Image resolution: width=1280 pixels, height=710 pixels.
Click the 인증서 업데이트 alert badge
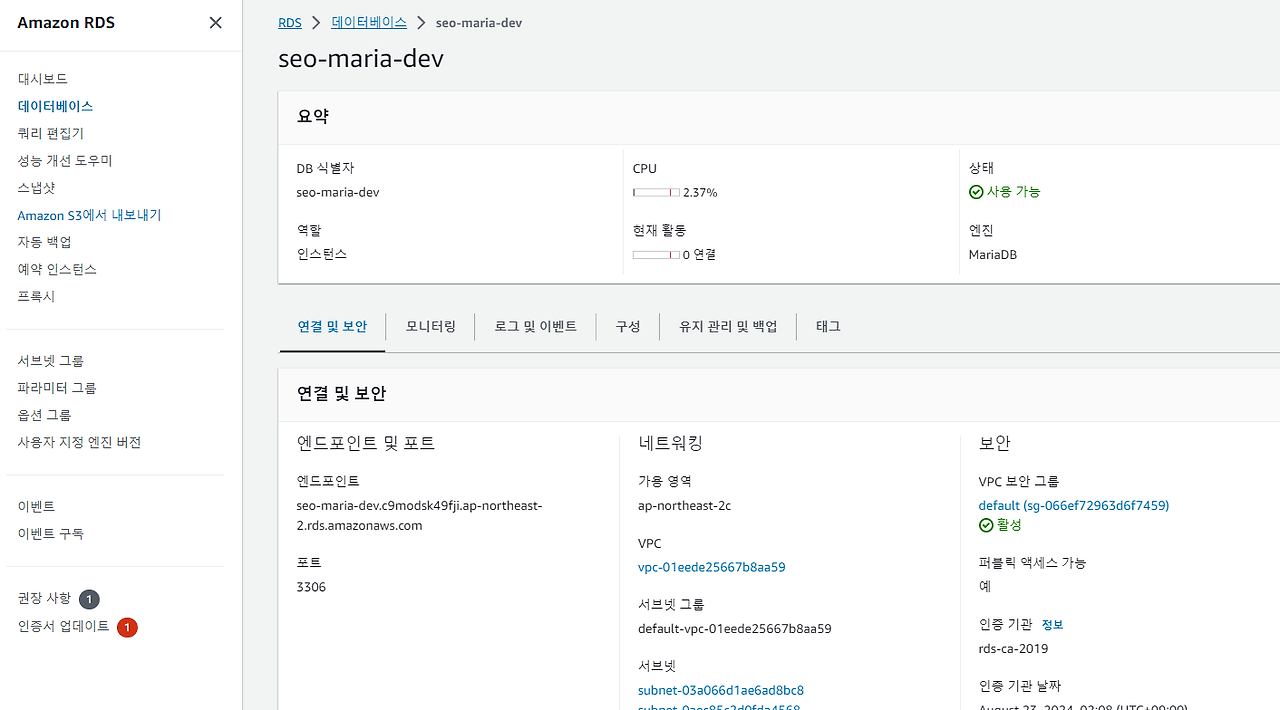tap(127, 627)
